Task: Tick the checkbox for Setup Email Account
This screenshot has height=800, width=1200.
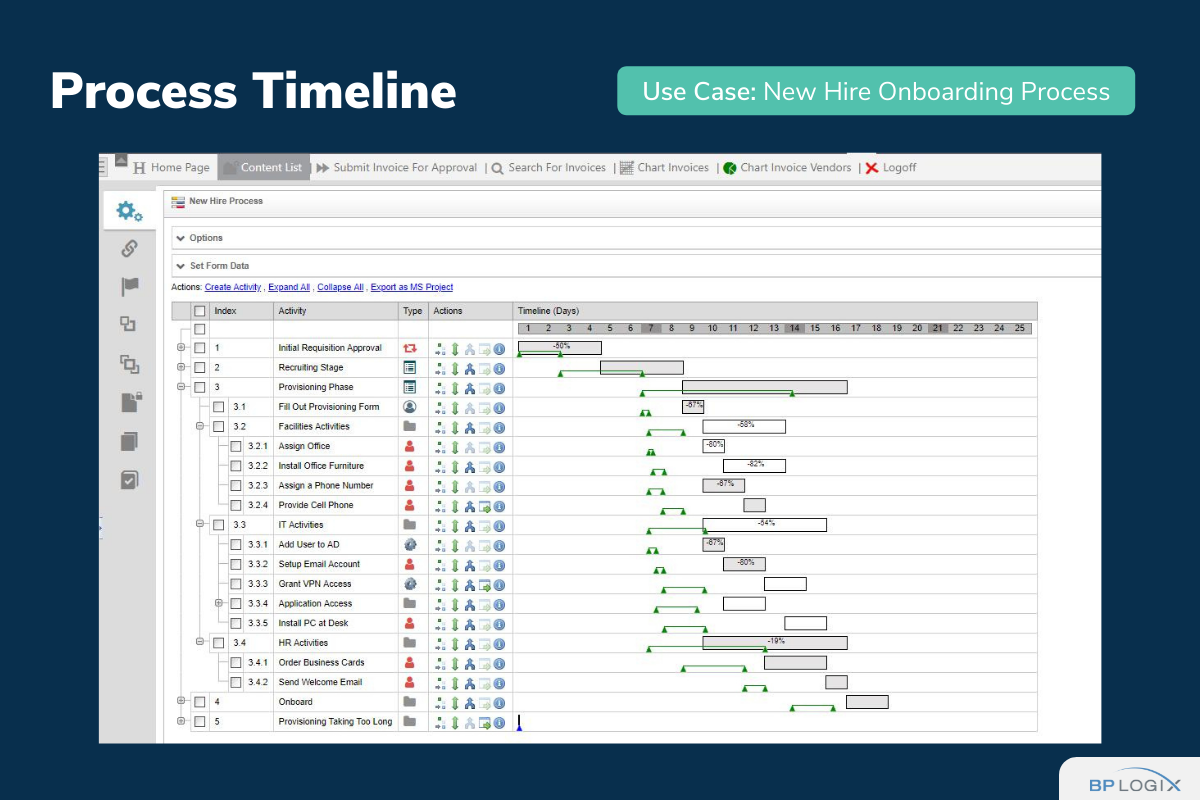Action: click(x=236, y=565)
